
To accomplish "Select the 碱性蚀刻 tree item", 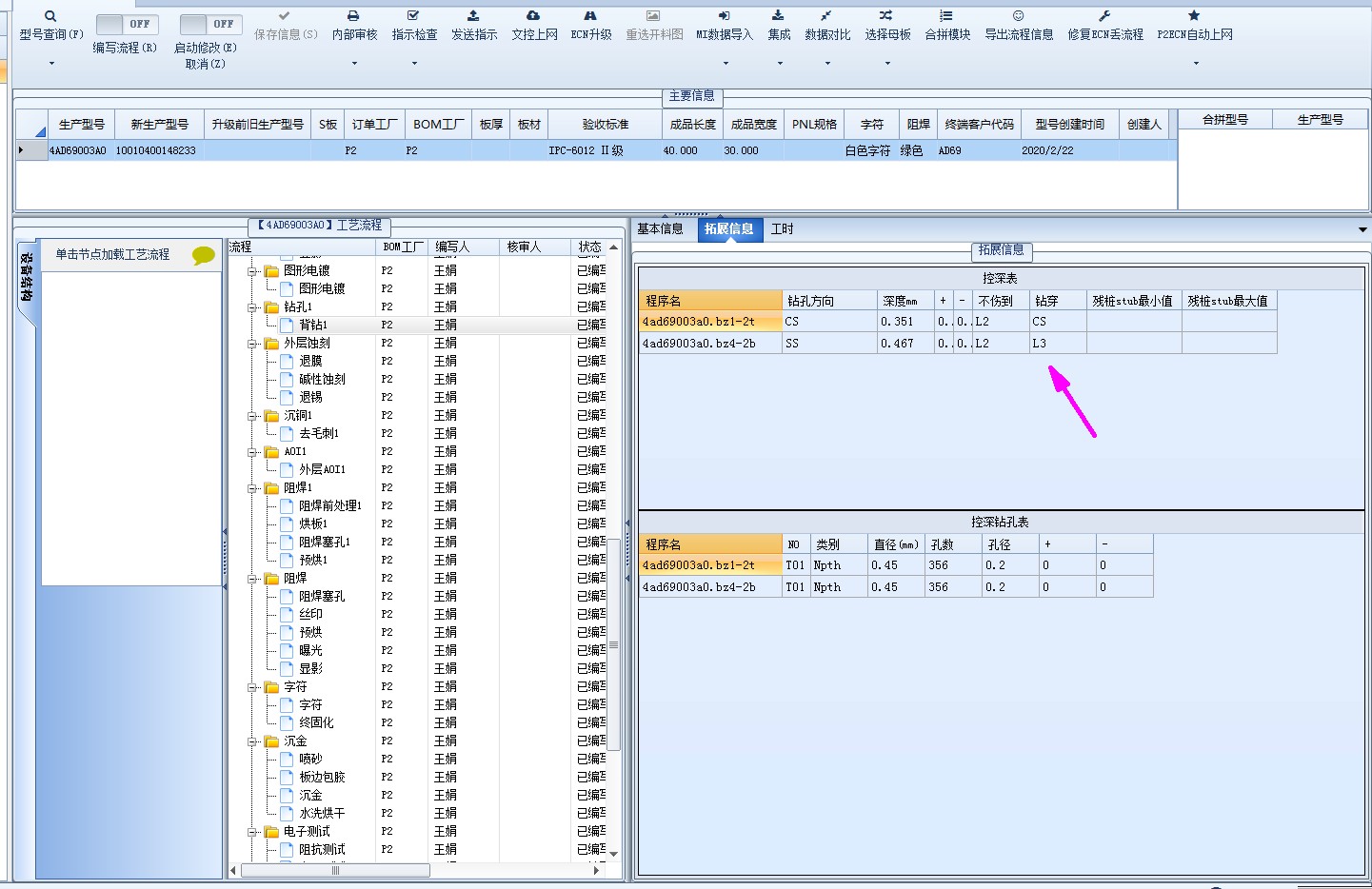I will [x=322, y=379].
